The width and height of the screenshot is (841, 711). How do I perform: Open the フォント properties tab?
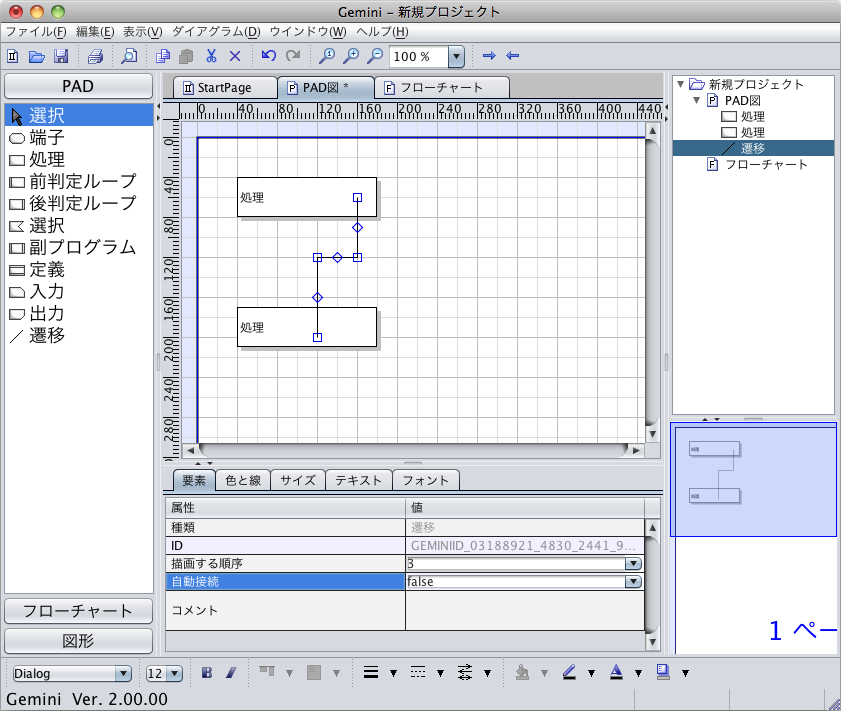425,480
